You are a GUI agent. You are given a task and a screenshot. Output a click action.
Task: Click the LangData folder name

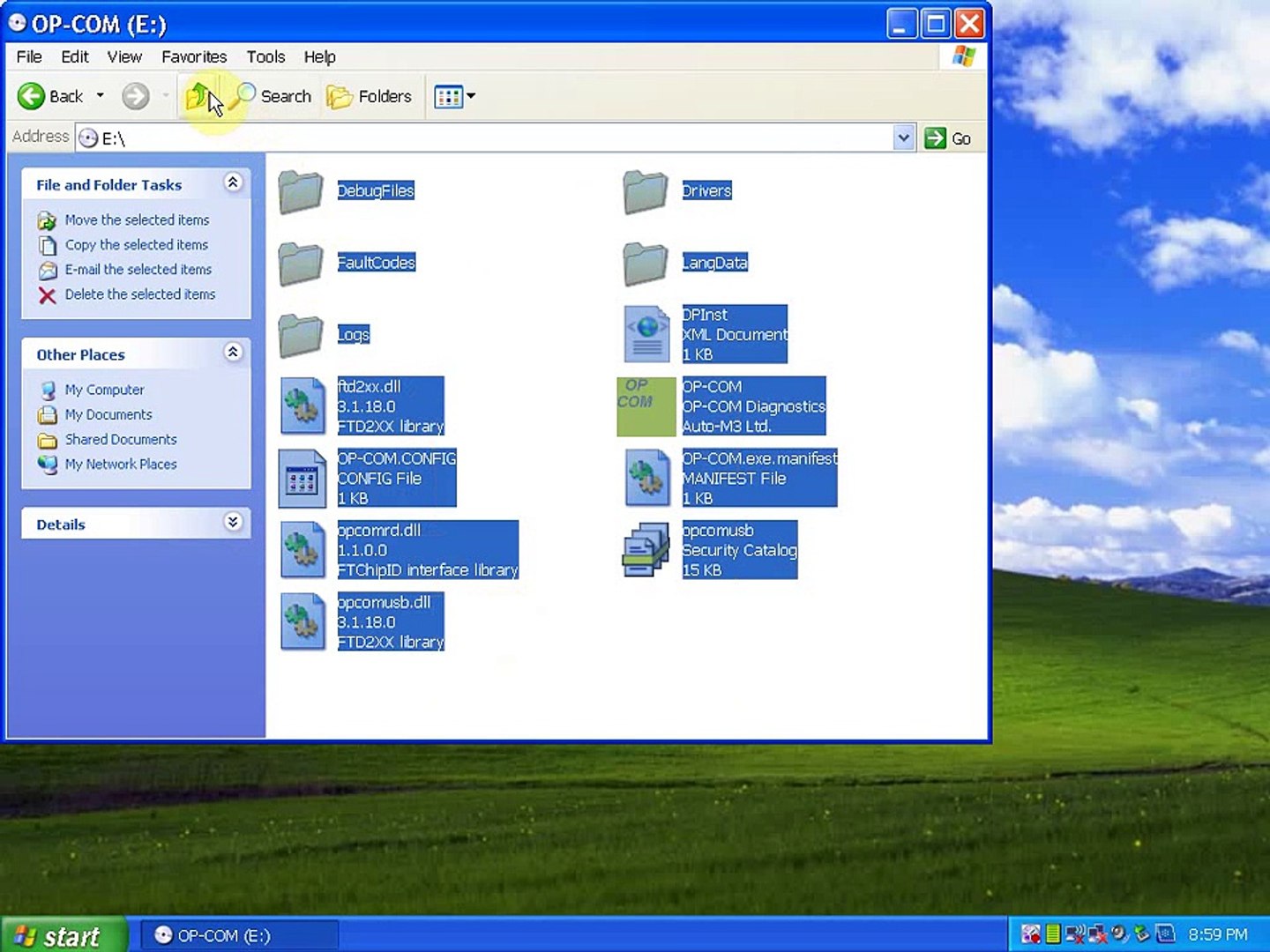715,263
